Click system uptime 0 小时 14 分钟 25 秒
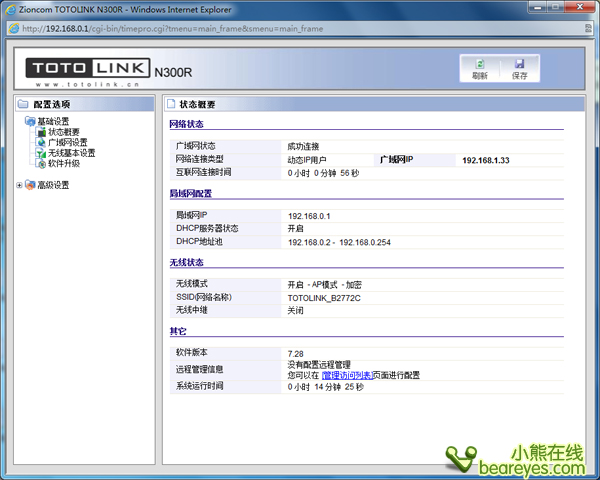The image size is (600, 480). point(326,387)
